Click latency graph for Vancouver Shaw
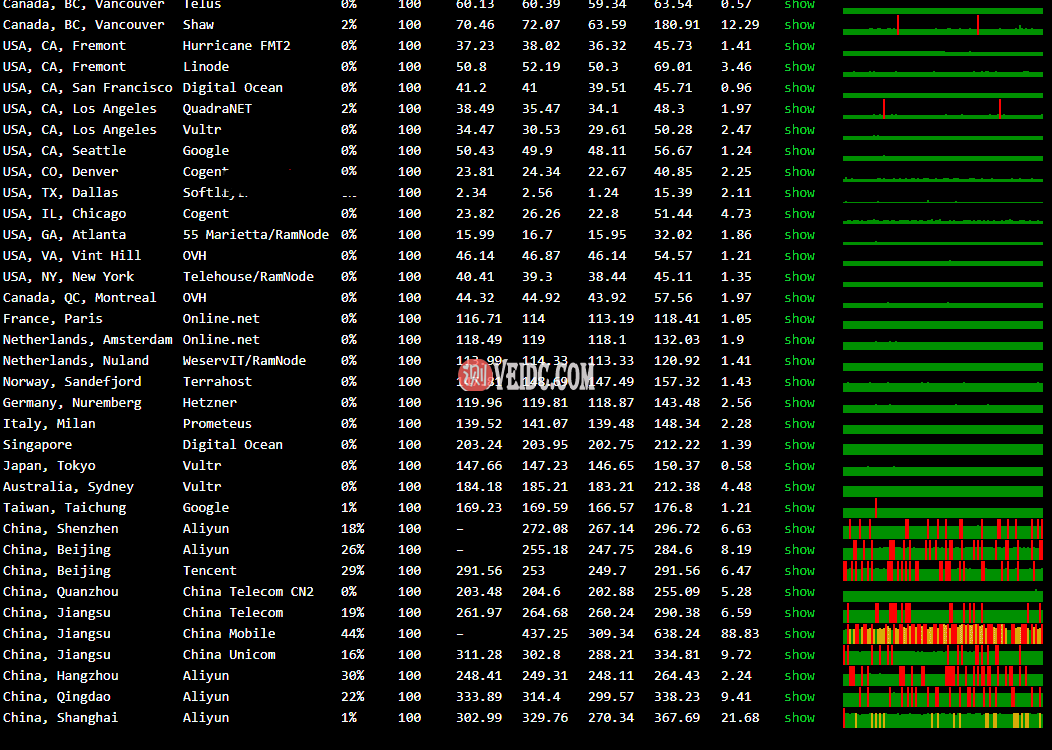The width and height of the screenshot is (1052, 750). pos(943,25)
